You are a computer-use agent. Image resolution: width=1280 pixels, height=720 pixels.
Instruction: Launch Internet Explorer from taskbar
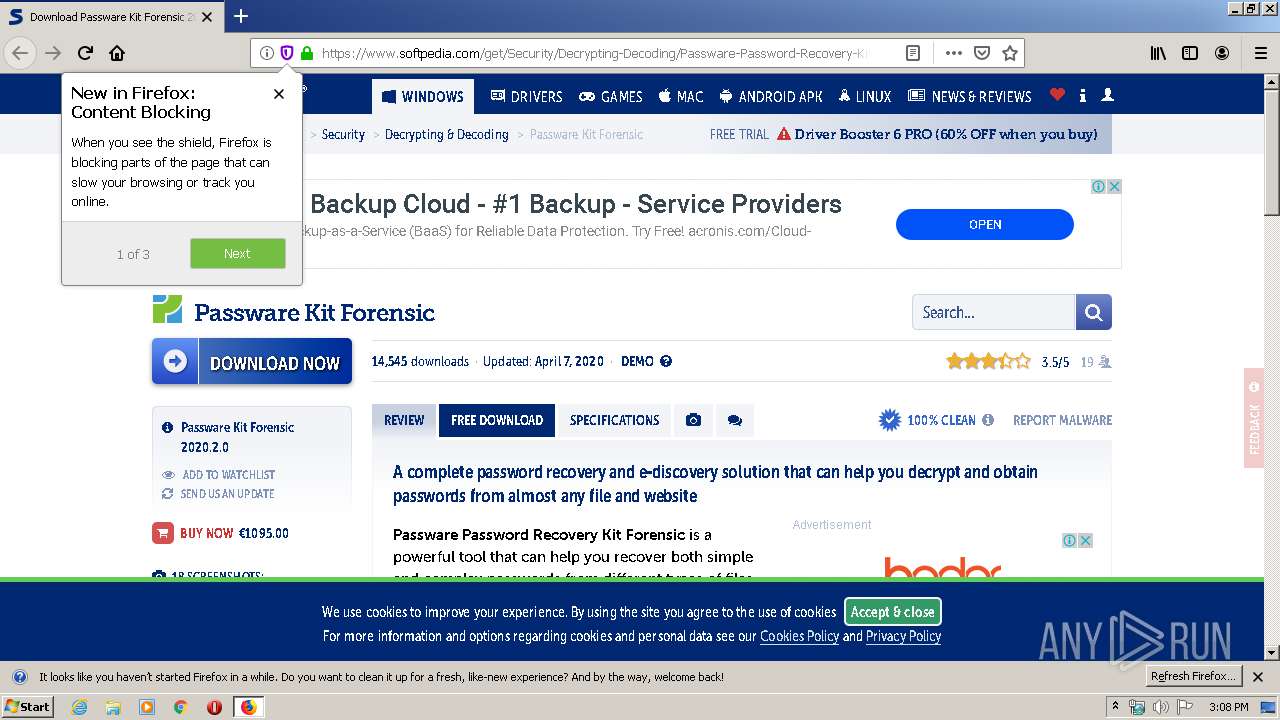click(79, 707)
